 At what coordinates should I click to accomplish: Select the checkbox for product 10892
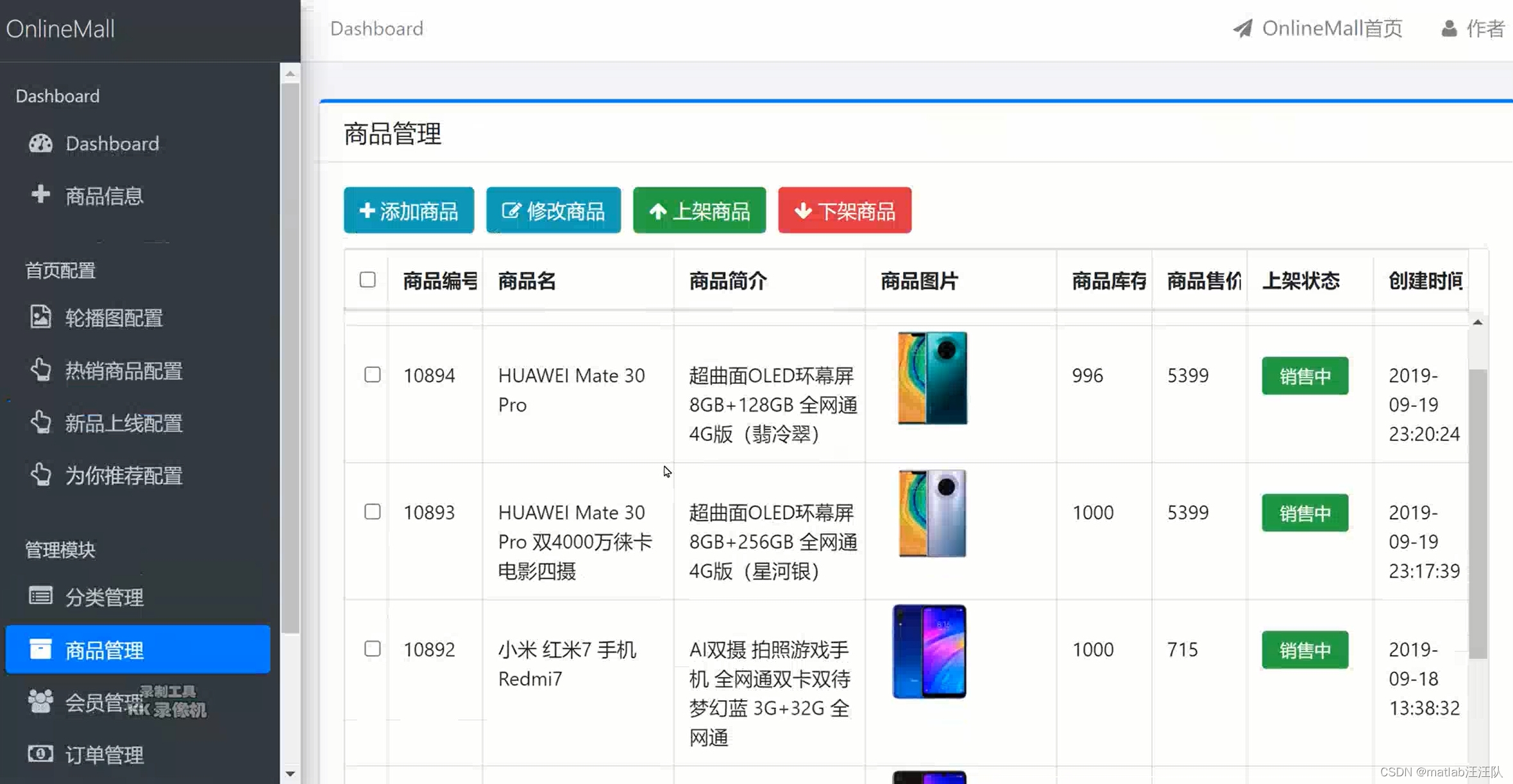(x=373, y=649)
